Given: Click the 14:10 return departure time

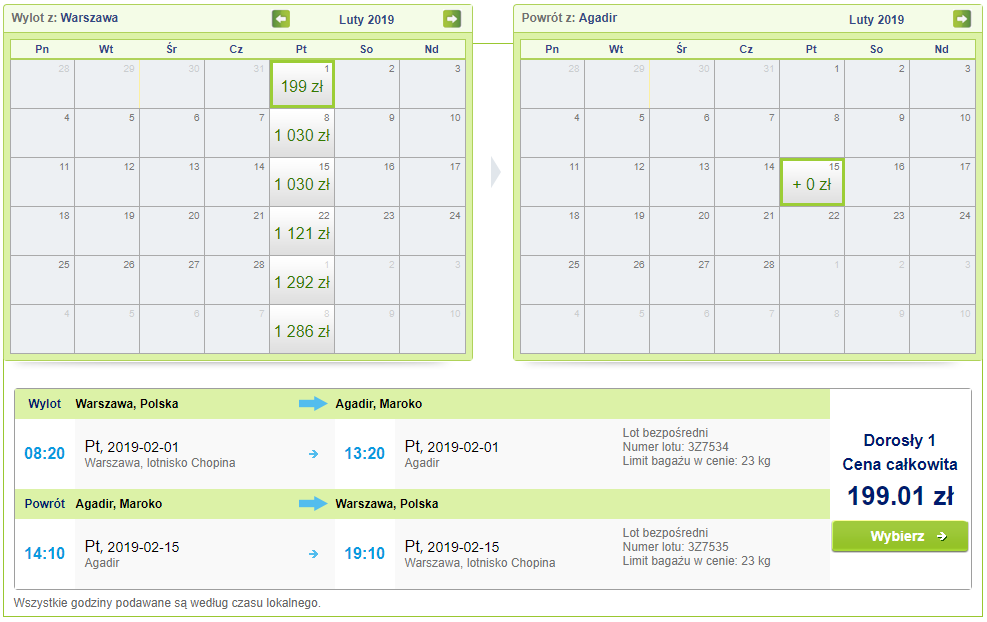Looking at the screenshot, I should tap(44, 554).
